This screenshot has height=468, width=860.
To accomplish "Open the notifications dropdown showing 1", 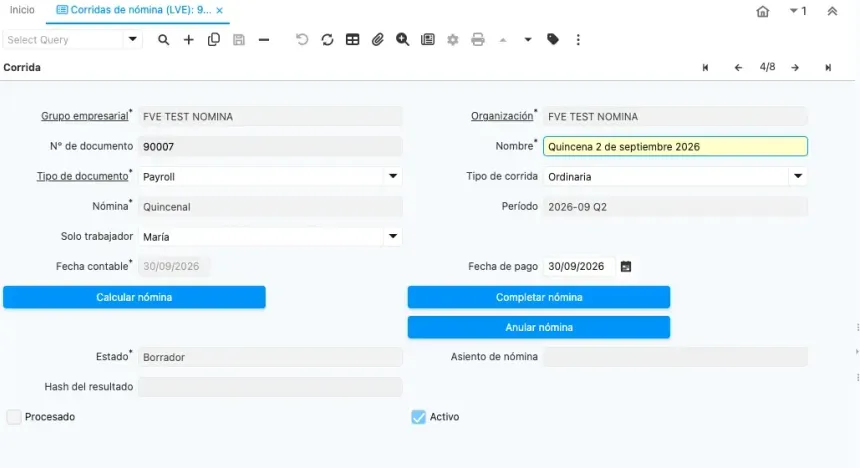I will 798,11.
